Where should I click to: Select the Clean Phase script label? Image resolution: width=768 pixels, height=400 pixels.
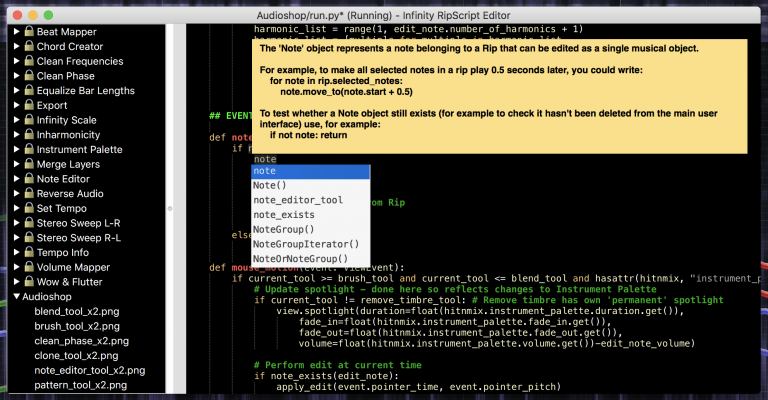point(66,76)
